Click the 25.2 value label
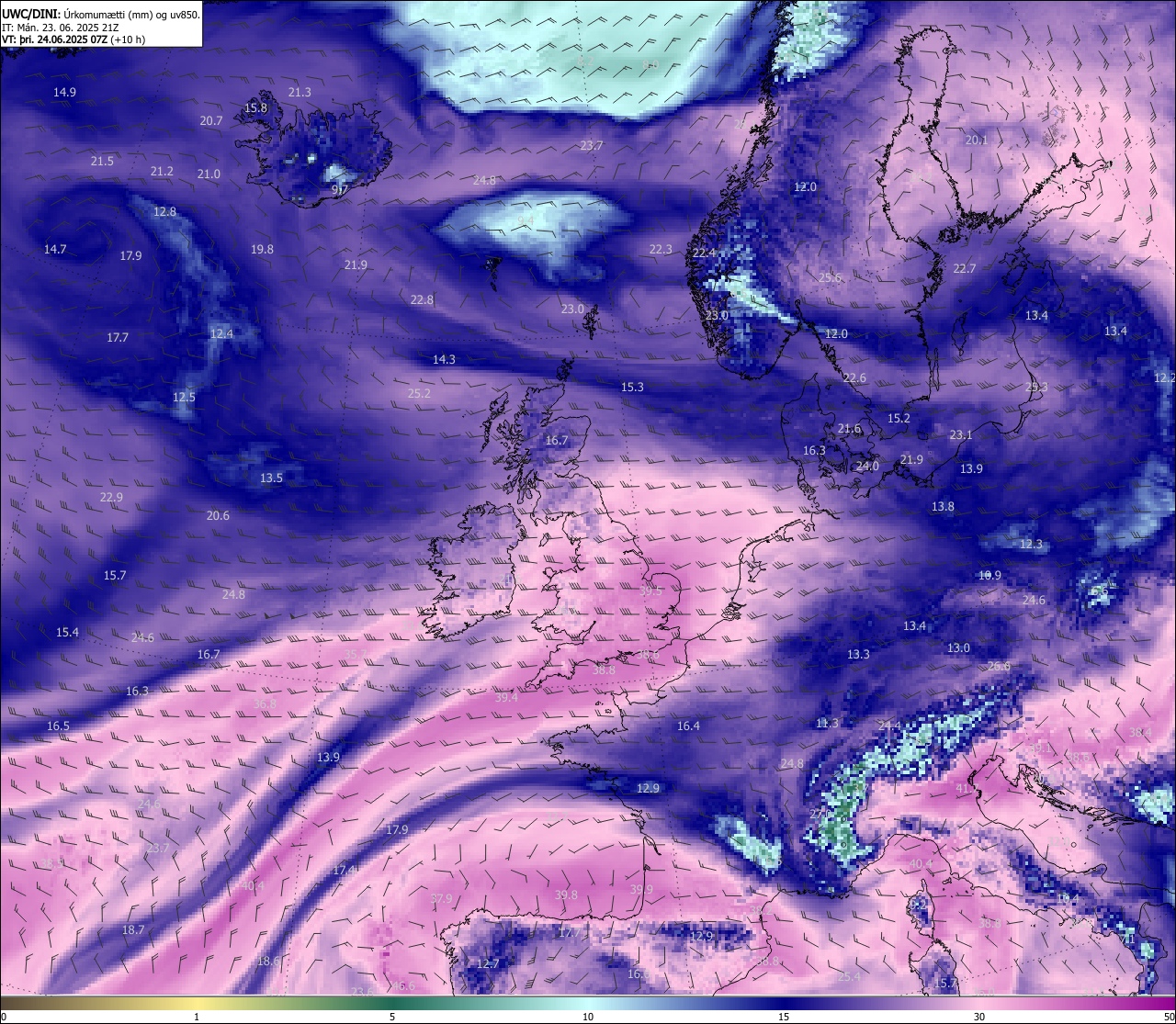This screenshot has width=1176, height=1024. pyautogui.click(x=419, y=393)
